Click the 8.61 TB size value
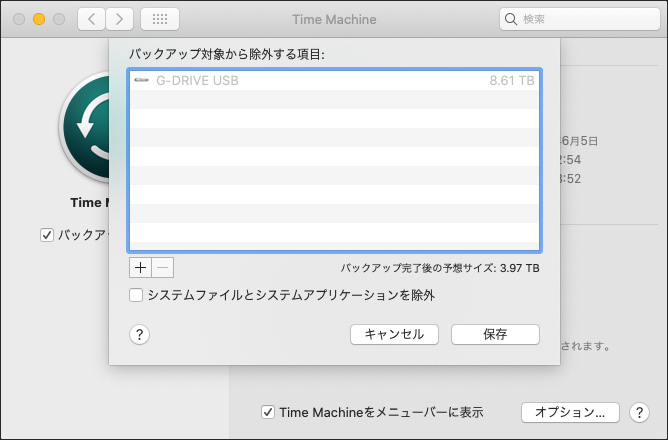668x440 pixels. pyautogui.click(x=512, y=81)
